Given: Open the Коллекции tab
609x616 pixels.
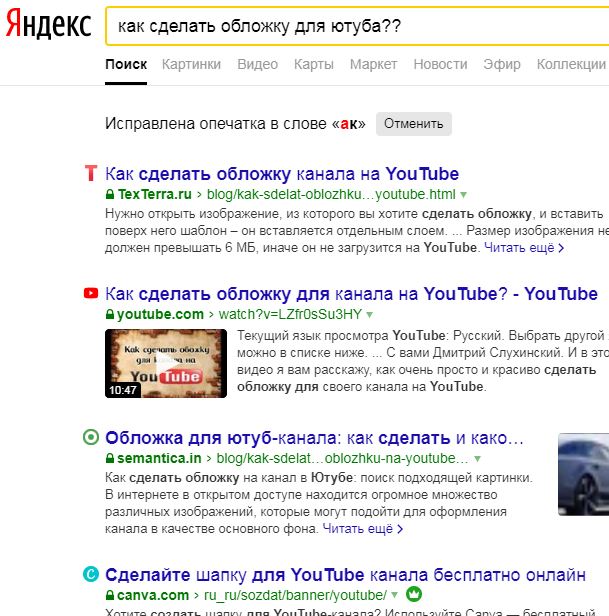Looking at the screenshot, I should (x=571, y=64).
